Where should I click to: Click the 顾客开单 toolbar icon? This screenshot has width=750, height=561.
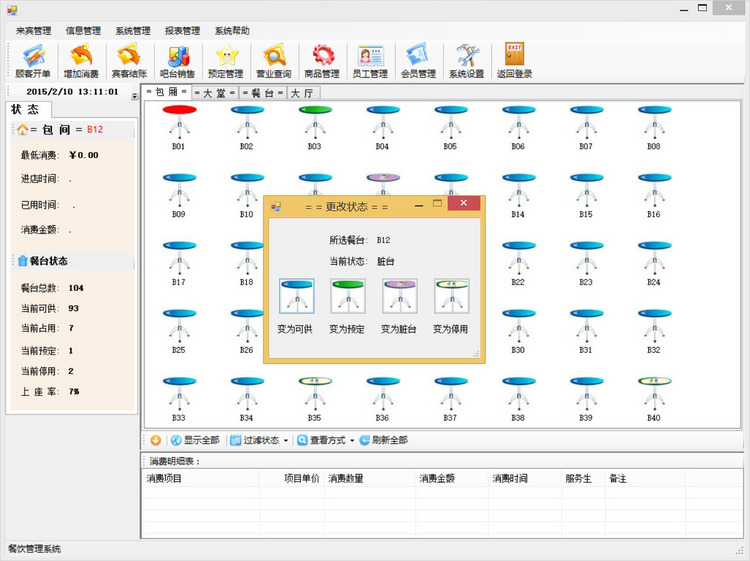pos(33,59)
